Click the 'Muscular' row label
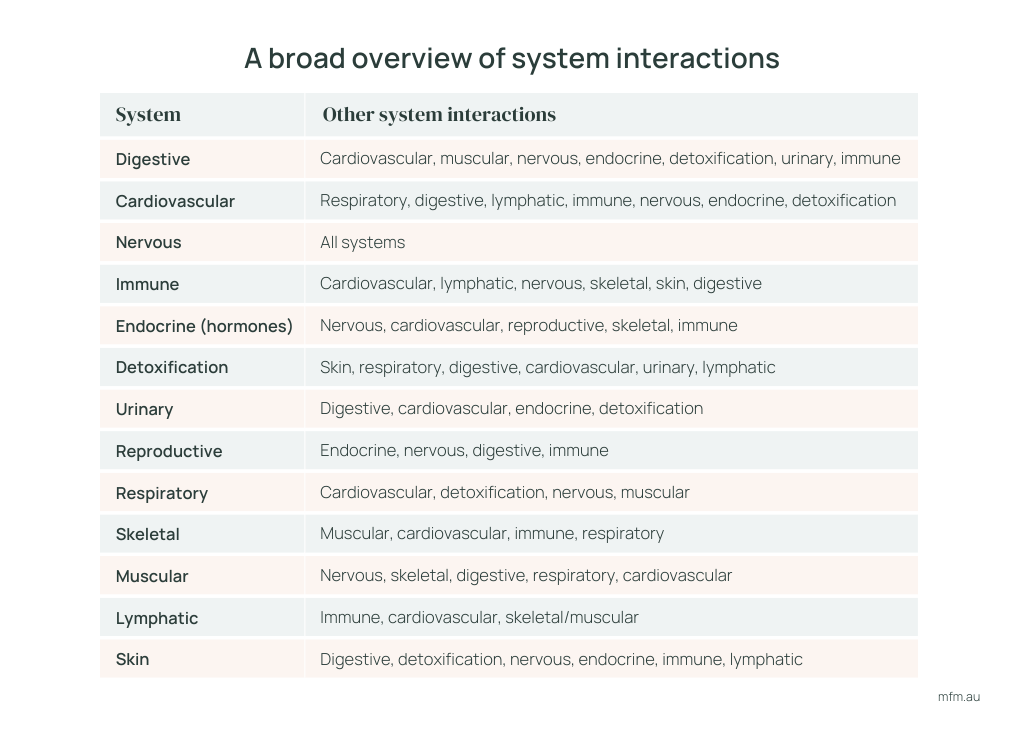This screenshot has width=1024, height=738. [152, 576]
